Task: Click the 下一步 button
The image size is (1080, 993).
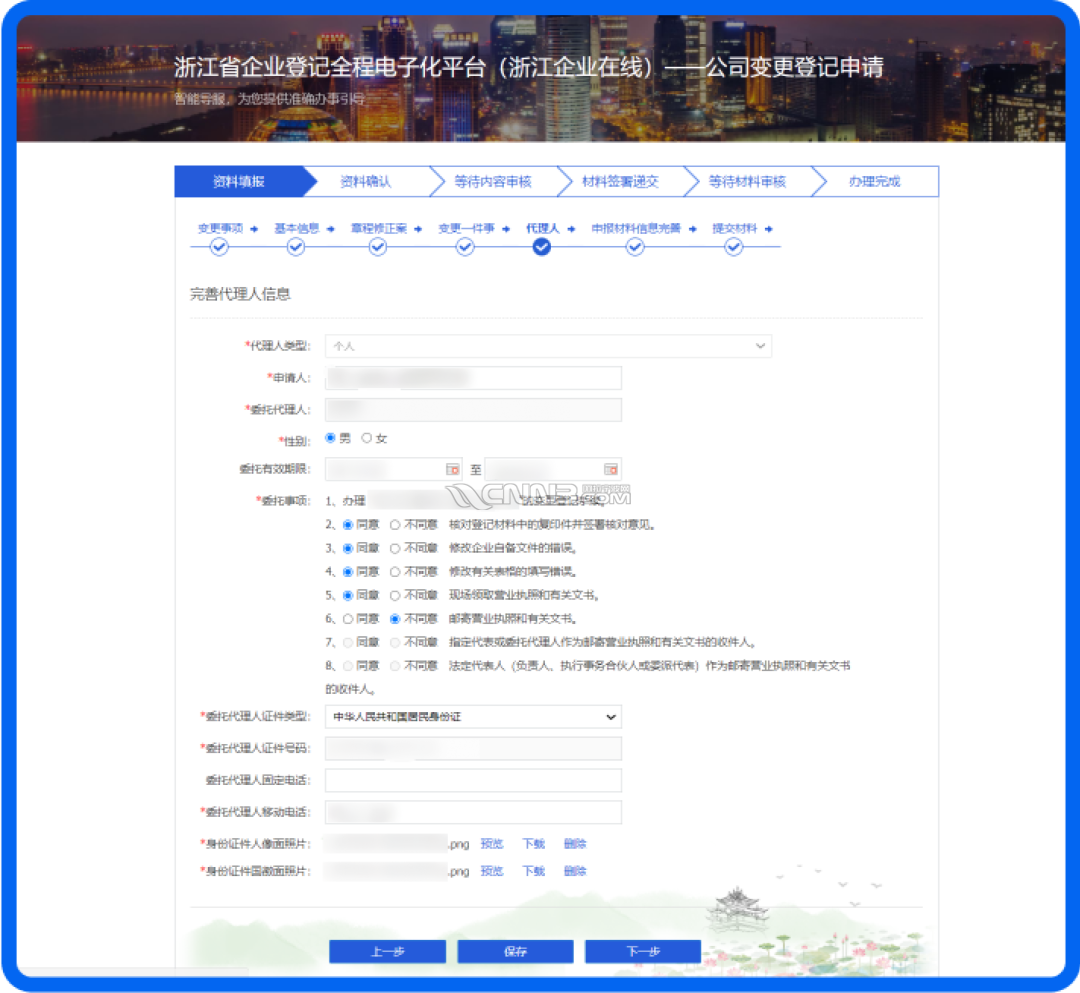Action: [642, 952]
